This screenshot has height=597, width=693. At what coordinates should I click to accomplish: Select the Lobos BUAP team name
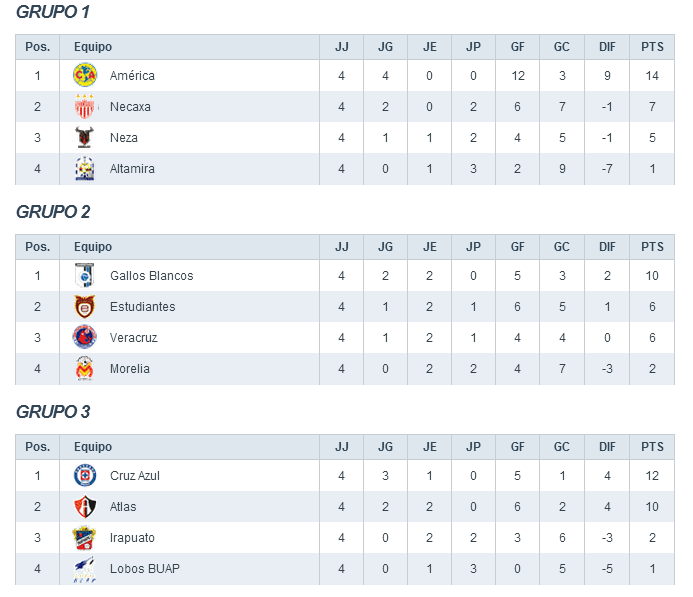click(144, 569)
